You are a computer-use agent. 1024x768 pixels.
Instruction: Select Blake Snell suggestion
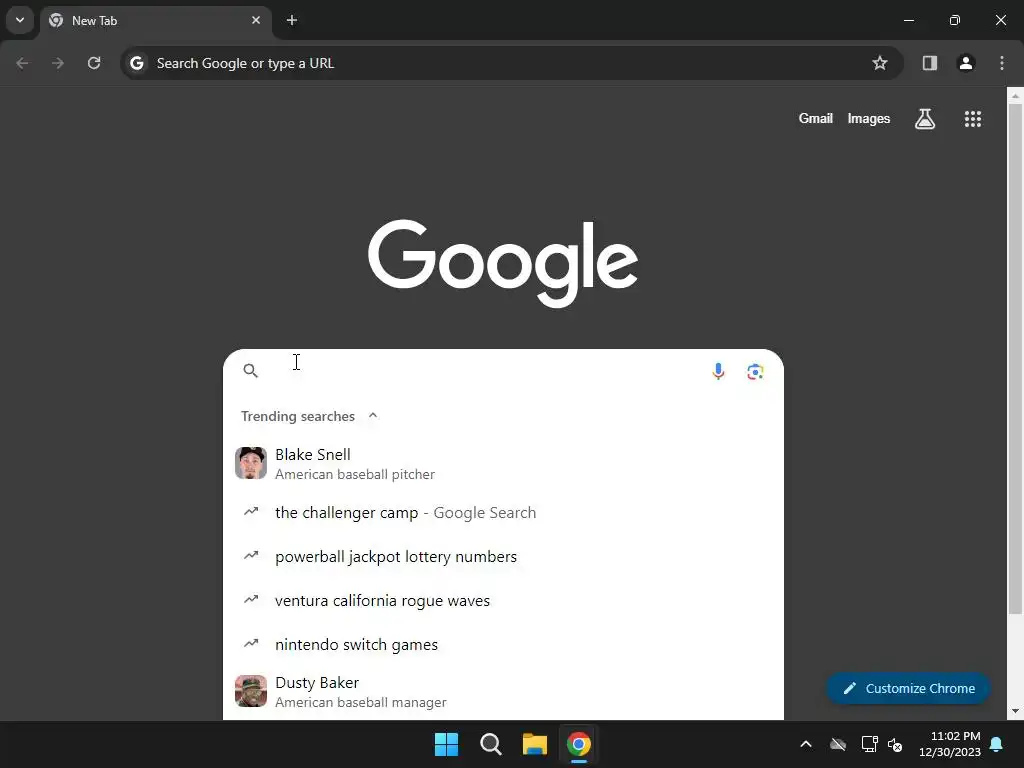point(503,464)
